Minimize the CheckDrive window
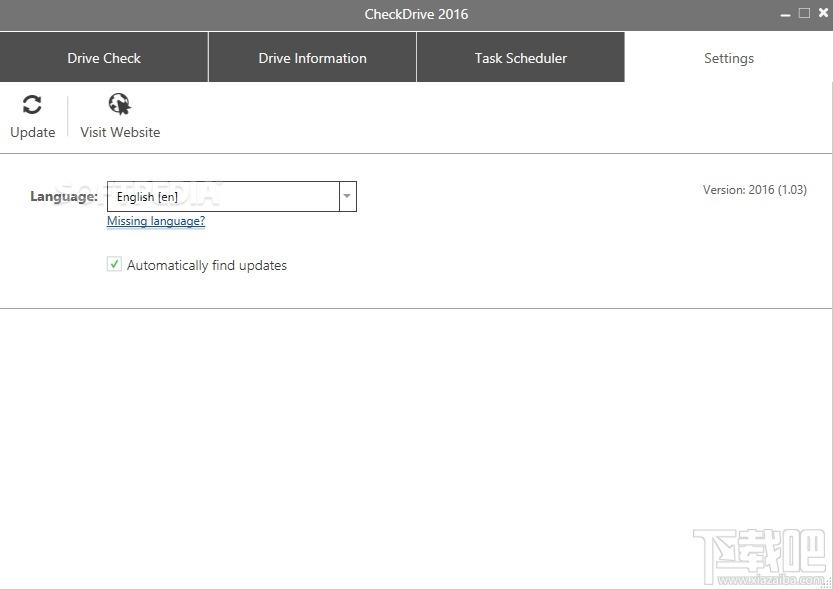 coord(786,14)
